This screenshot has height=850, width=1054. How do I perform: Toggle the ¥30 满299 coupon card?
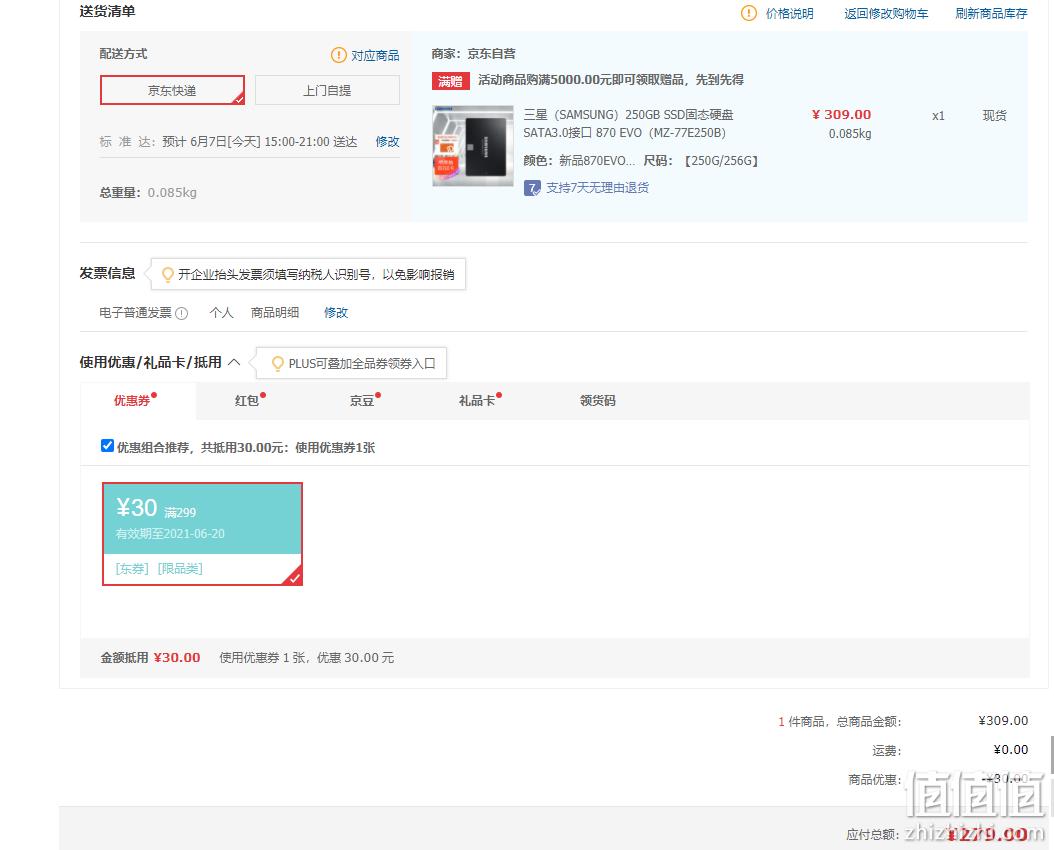click(x=202, y=534)
